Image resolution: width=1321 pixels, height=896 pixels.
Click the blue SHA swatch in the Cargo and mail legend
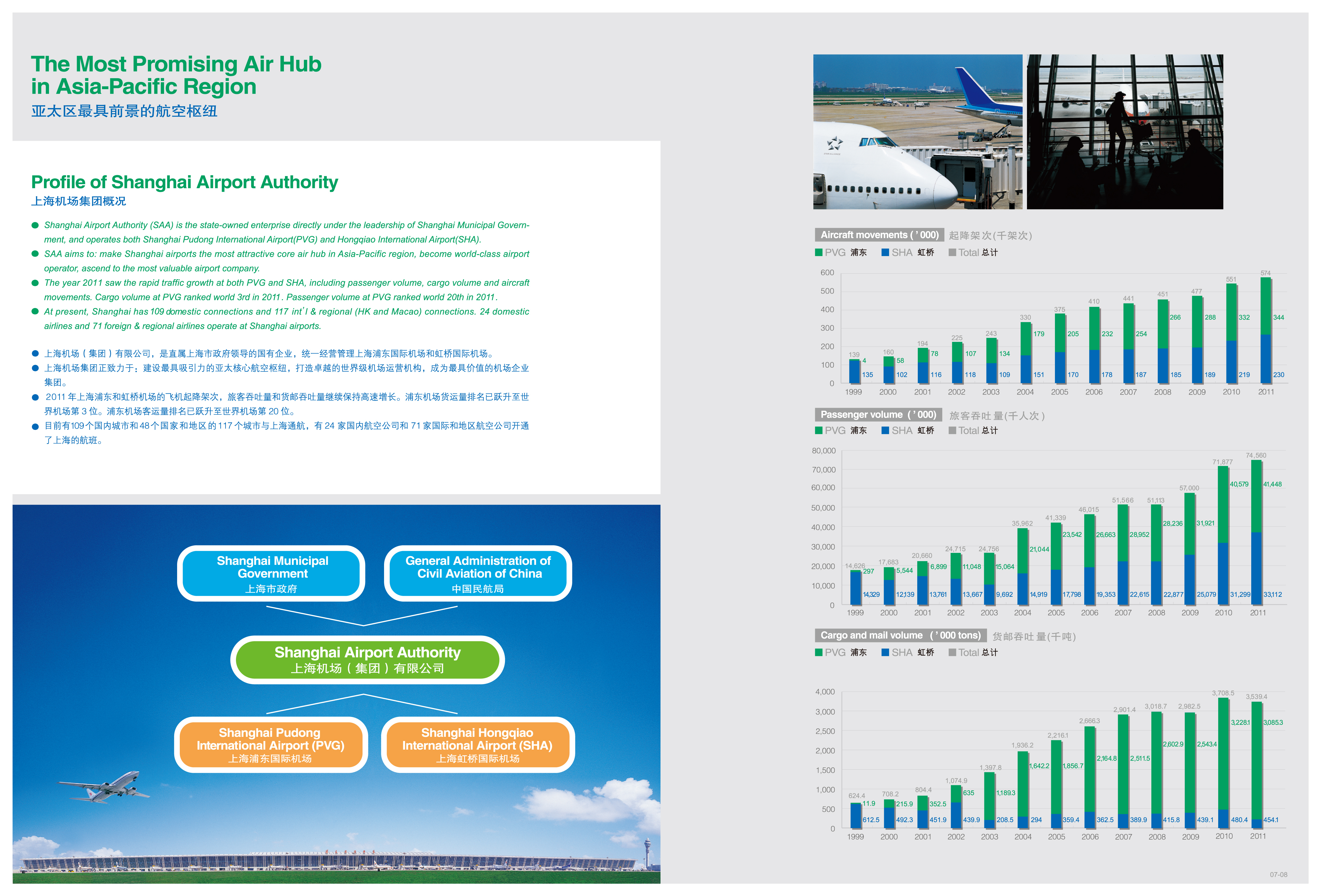tap(885, 652)
